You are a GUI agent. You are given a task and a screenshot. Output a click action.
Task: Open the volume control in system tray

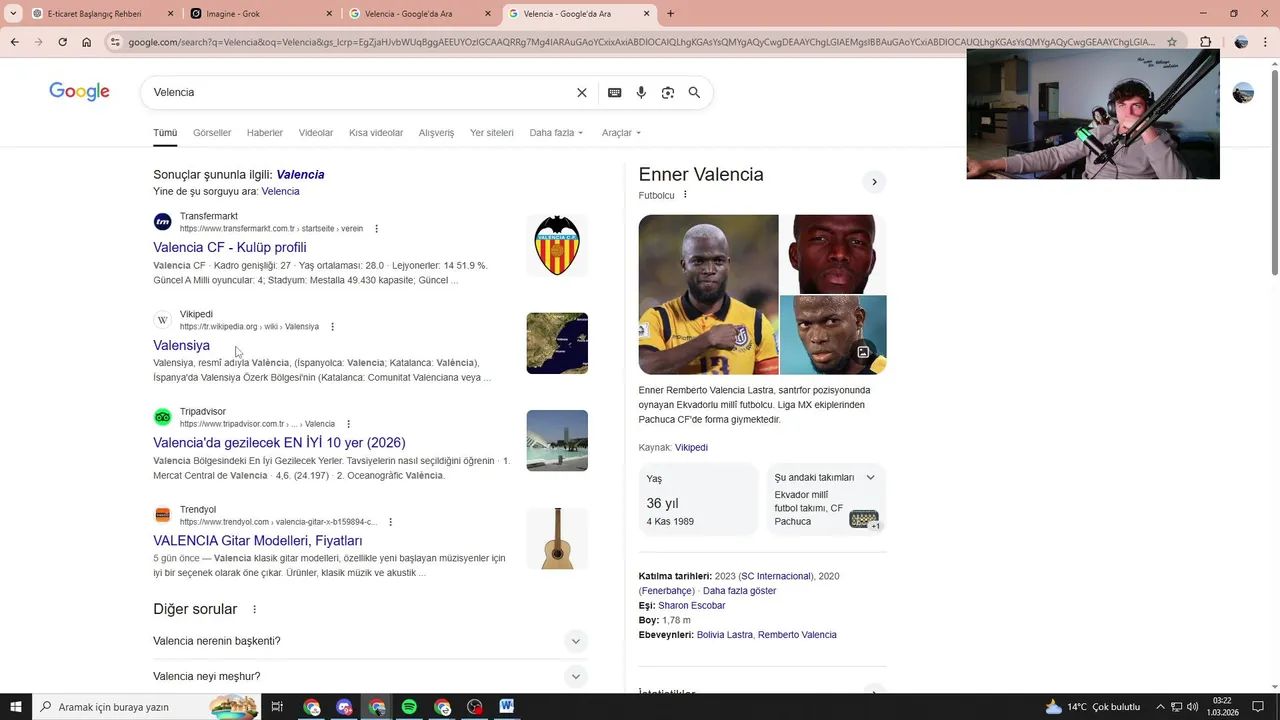[x=1193, y=707]
